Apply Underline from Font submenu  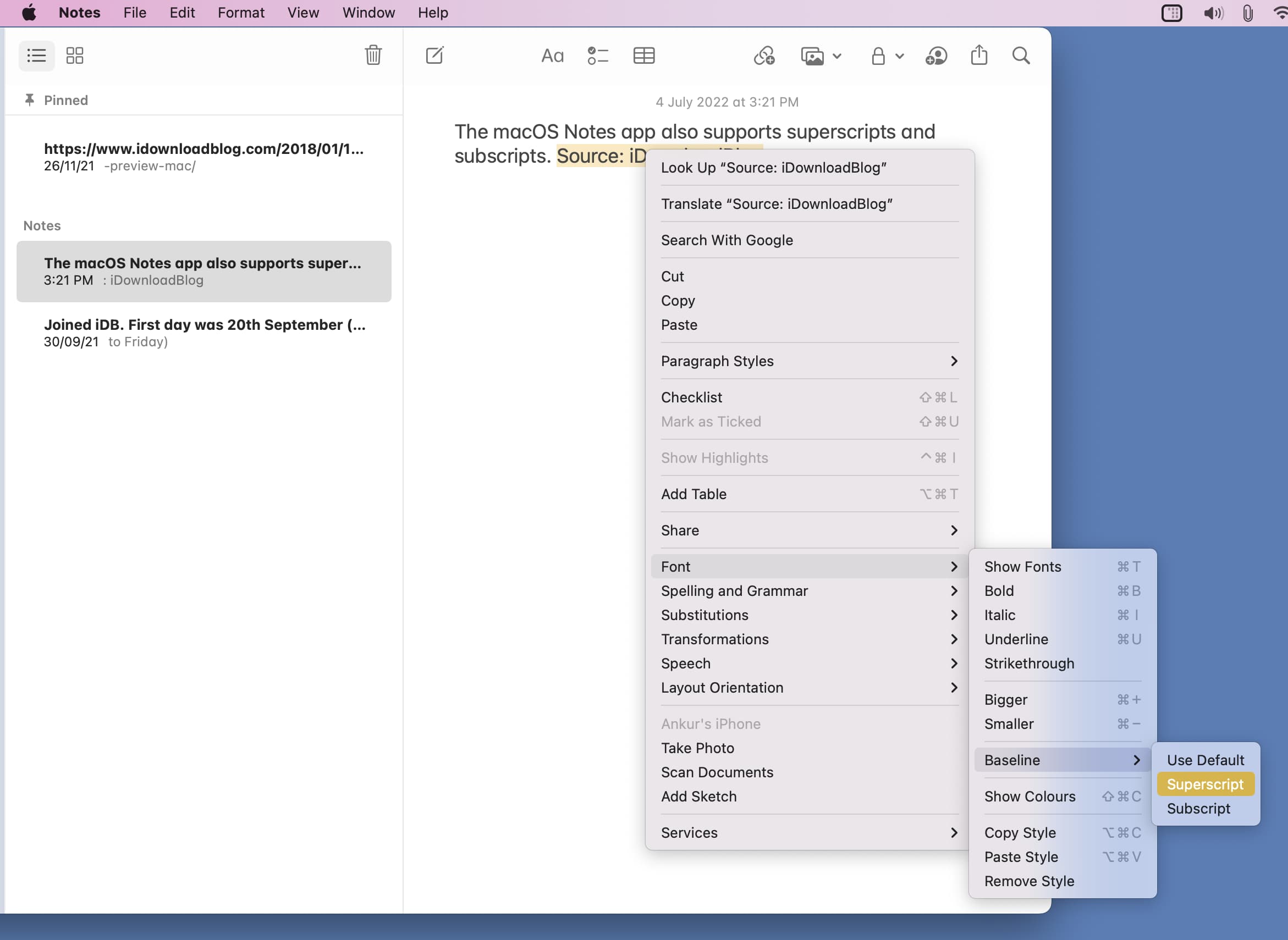[x=1062, y=639]
